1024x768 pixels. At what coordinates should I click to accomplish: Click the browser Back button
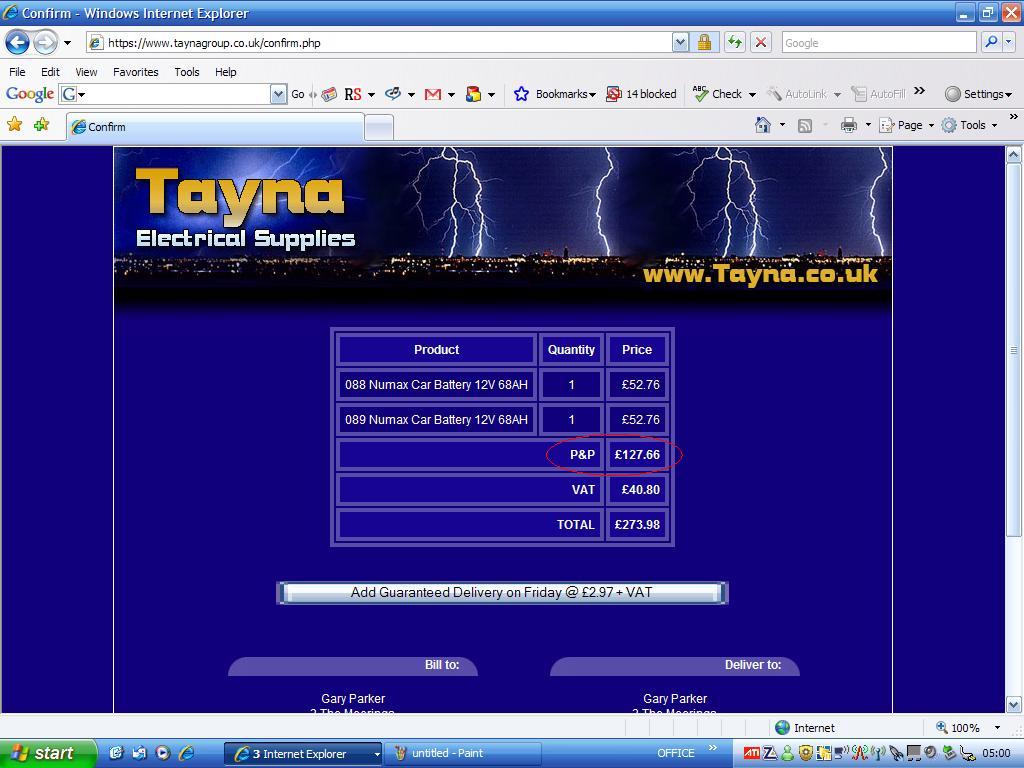coord(18,42)
